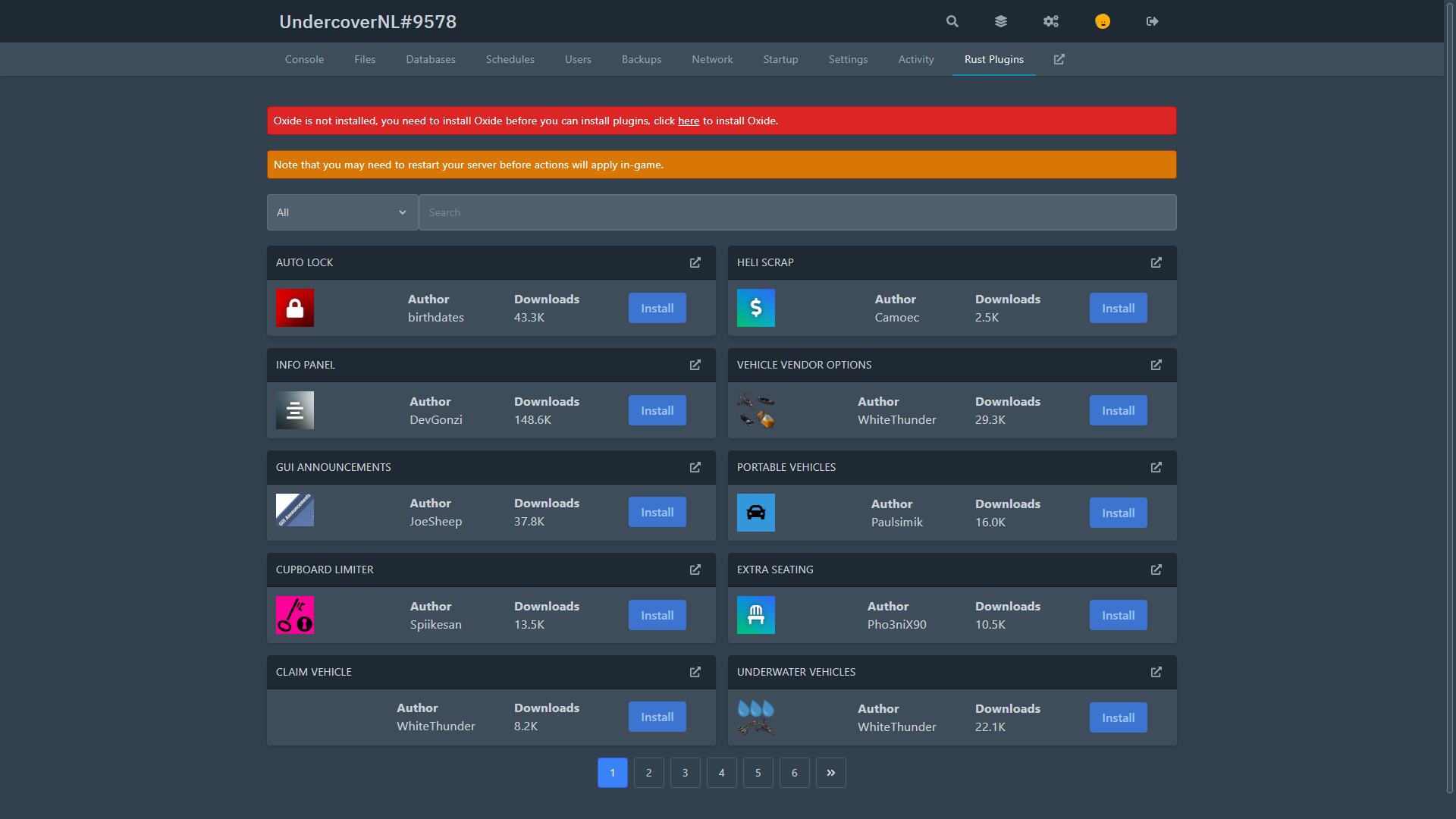1456x819 pixels.
Task: Install the Extra Seating plugin
Action: coord(1119,615)
